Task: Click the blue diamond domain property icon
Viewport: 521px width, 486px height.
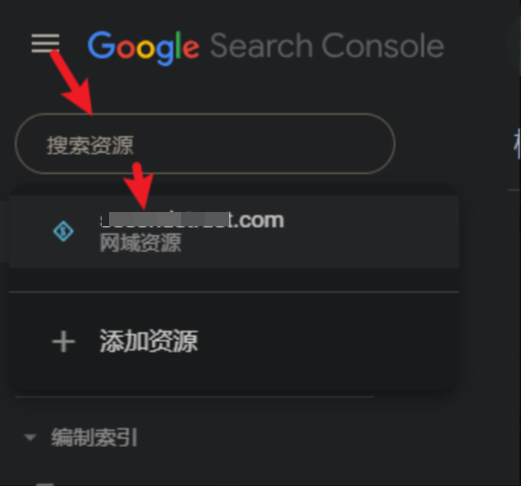Action: tap(63, 231)
